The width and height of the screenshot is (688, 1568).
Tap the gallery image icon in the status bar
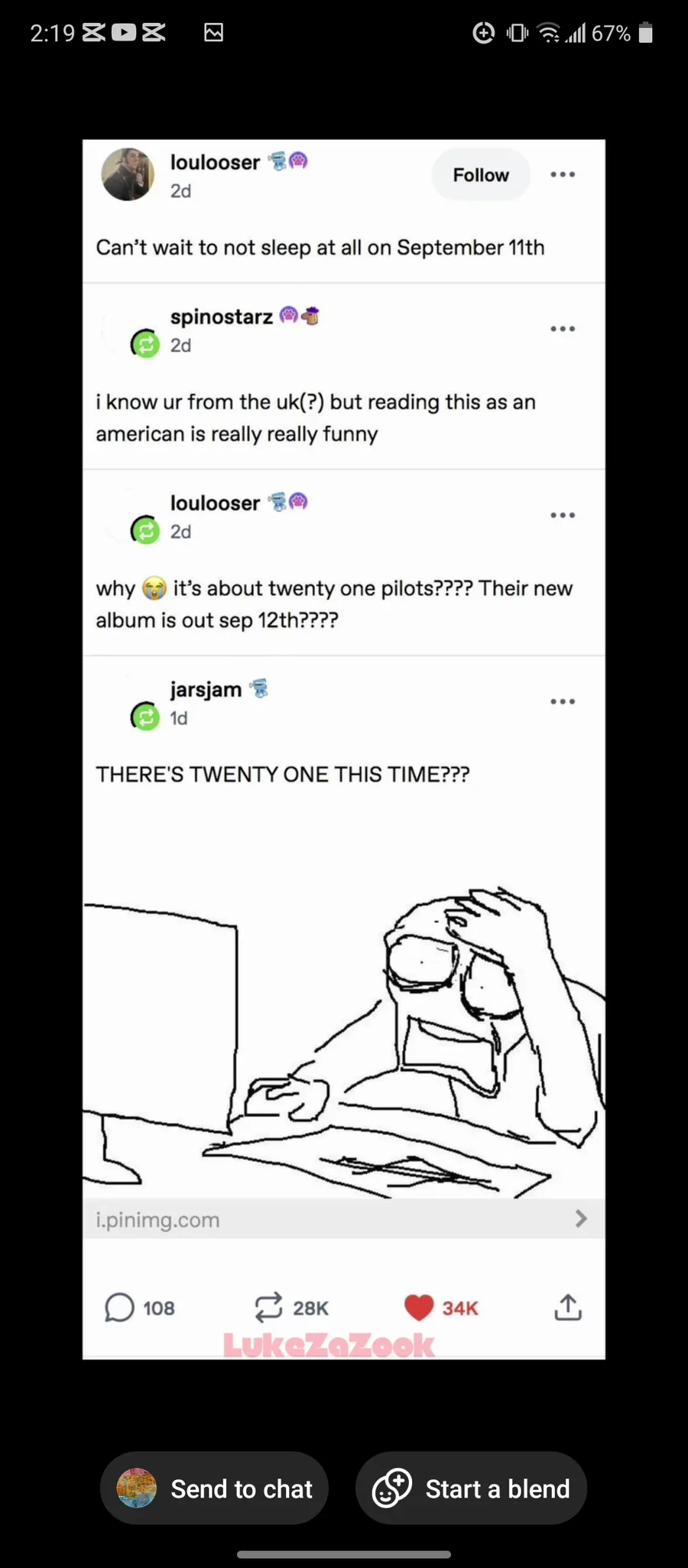click(x=214, y=32)
